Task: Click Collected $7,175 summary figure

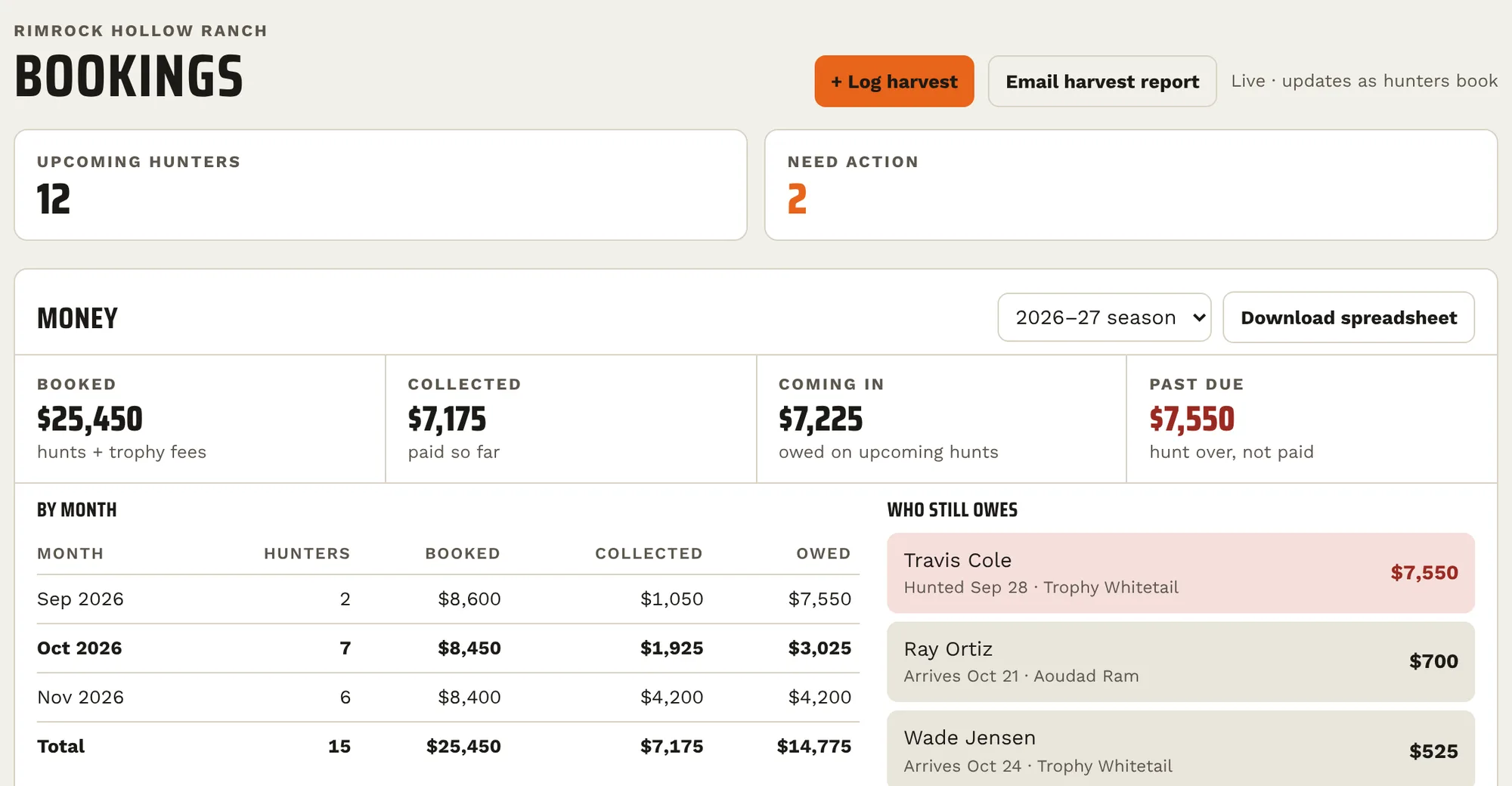Action: point(447,419)
